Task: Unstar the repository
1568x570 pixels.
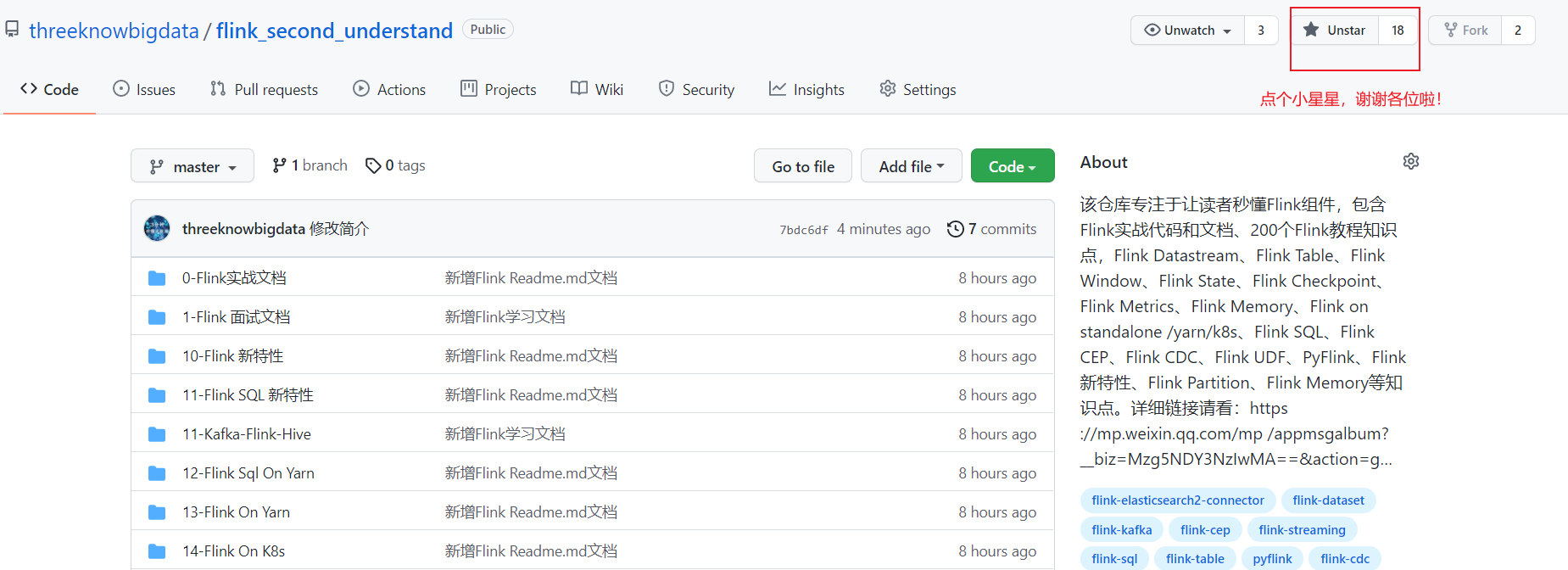Action: click(1335, 31)
